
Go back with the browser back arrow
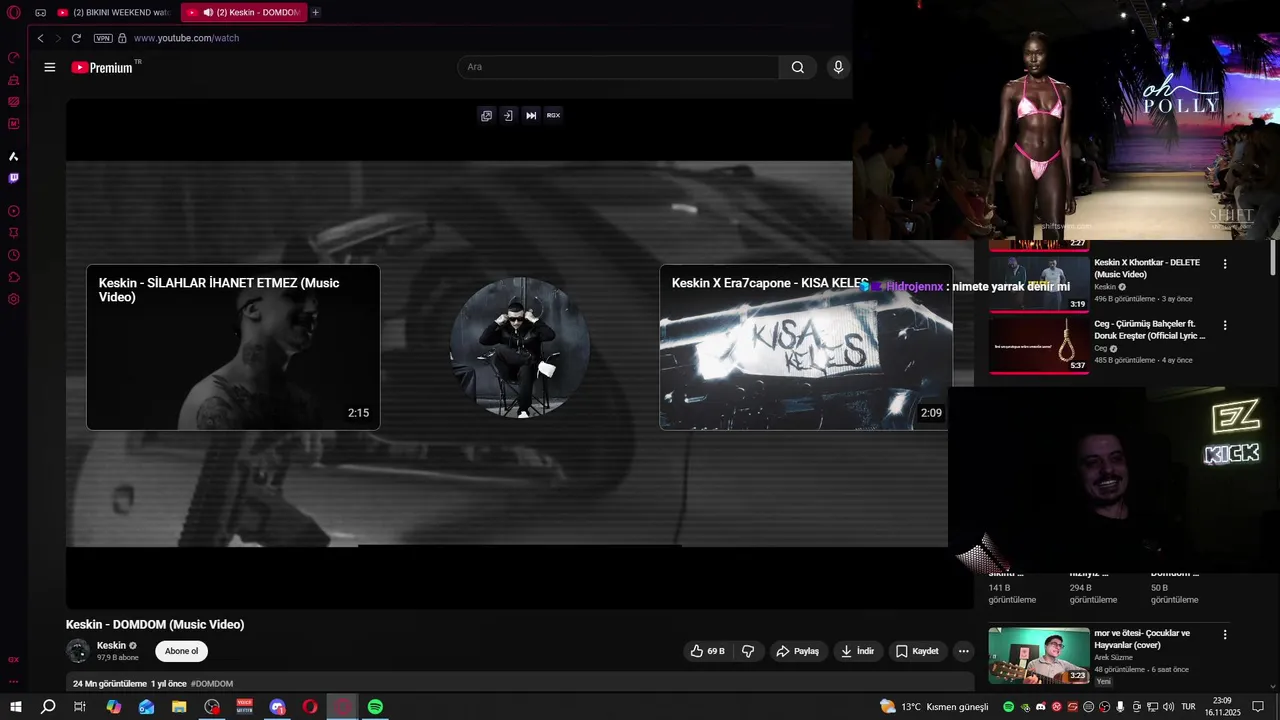(40, 38)
